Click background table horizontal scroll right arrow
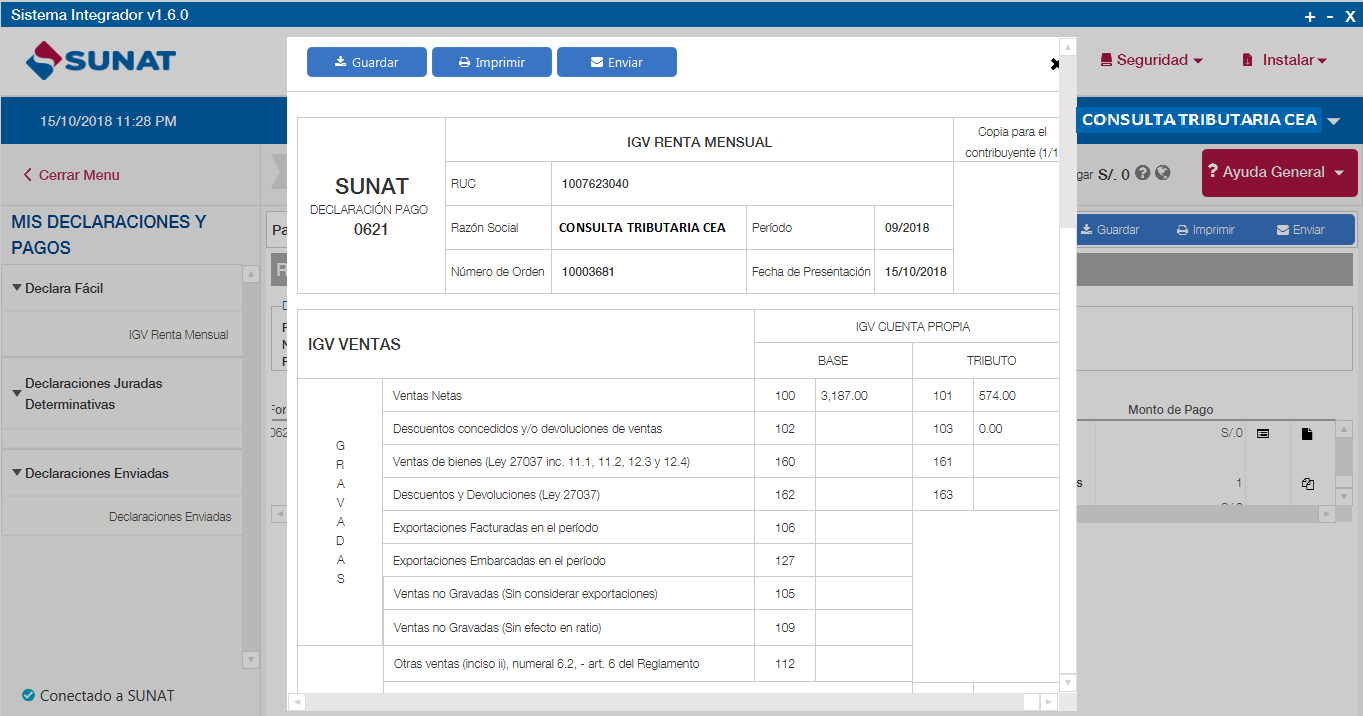This screenshot has width=1363, height=716. (1326, 514)
